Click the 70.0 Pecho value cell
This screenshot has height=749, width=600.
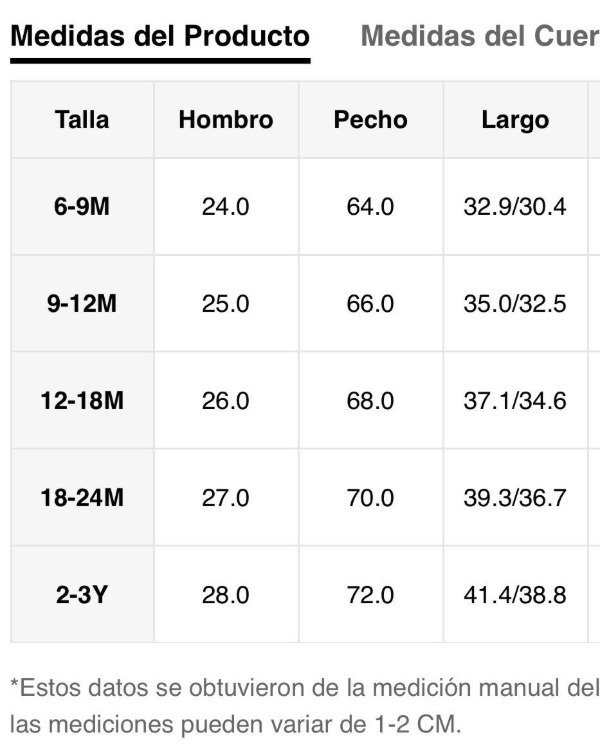[371, 497]
